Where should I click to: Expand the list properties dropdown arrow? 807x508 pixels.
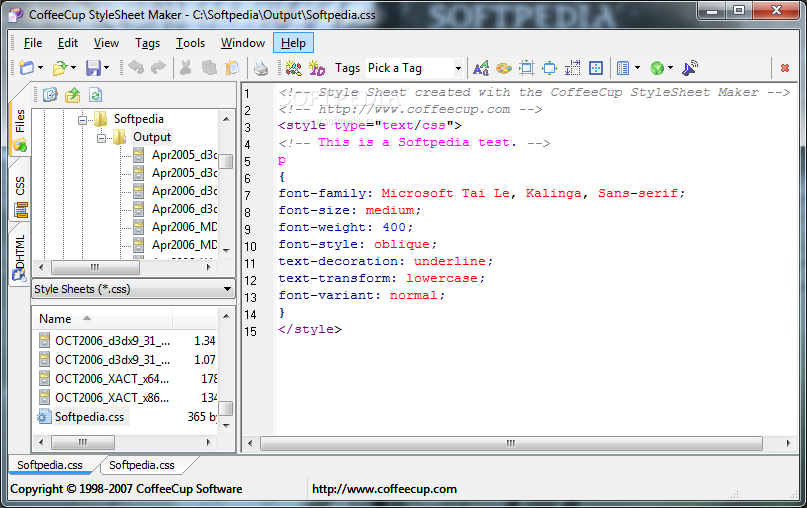[638, 68]
